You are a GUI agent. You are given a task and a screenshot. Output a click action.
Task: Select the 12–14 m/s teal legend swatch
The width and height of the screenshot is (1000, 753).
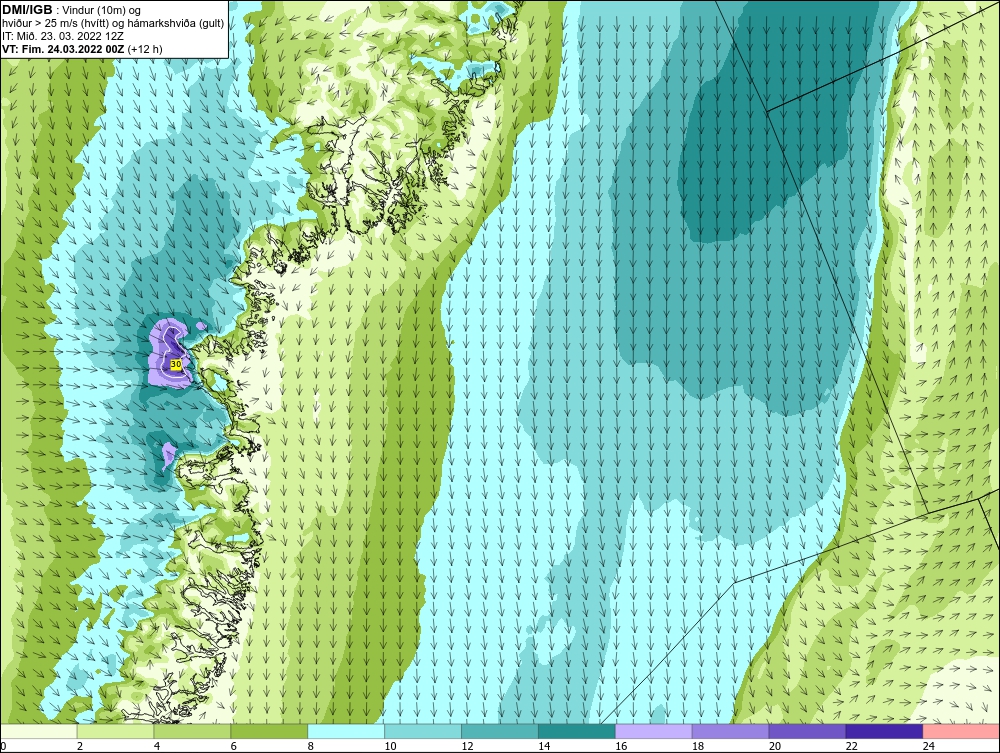click(x=499, y=731)
